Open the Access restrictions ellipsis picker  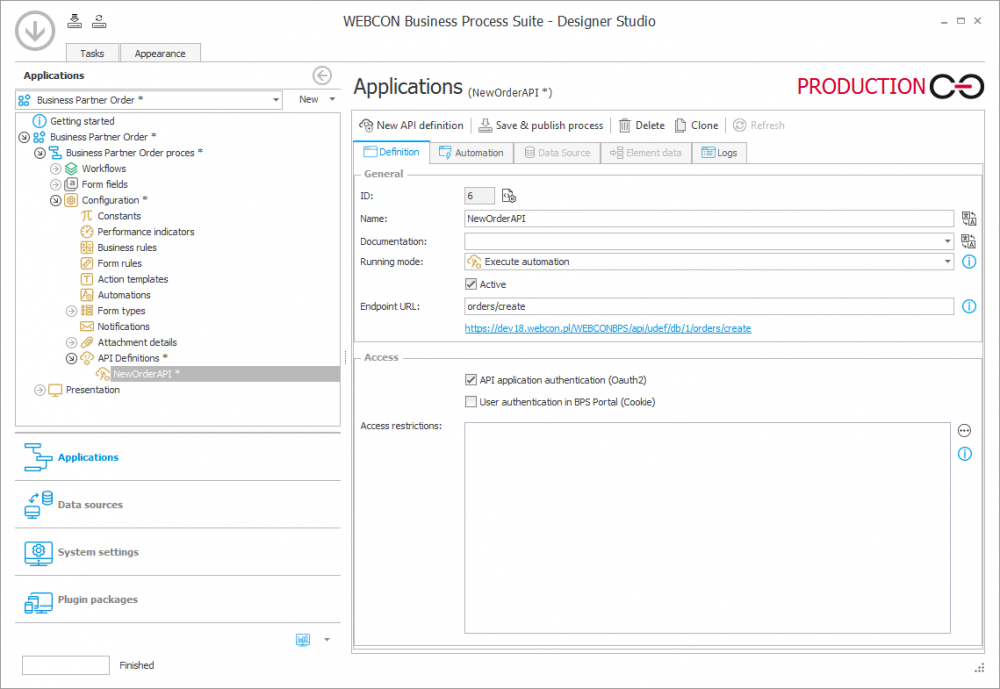(x=964, y=431)
